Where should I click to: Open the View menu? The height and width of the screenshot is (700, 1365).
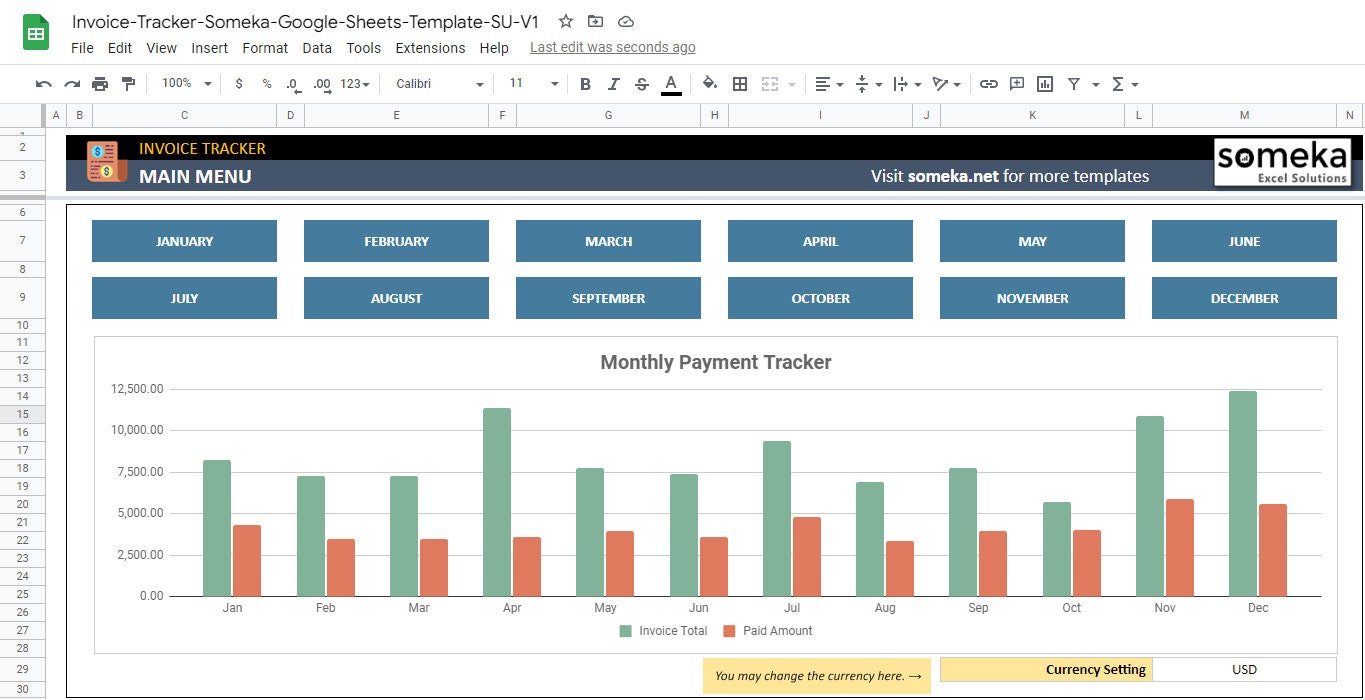click(161, 48)
